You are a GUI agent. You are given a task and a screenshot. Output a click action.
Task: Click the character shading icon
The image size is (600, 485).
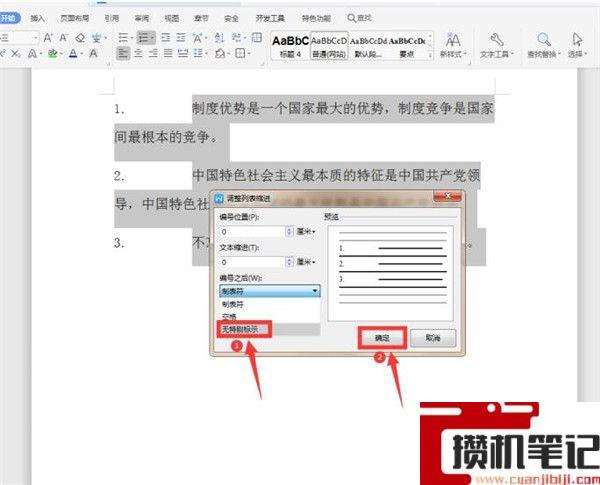tap(93, 53)
